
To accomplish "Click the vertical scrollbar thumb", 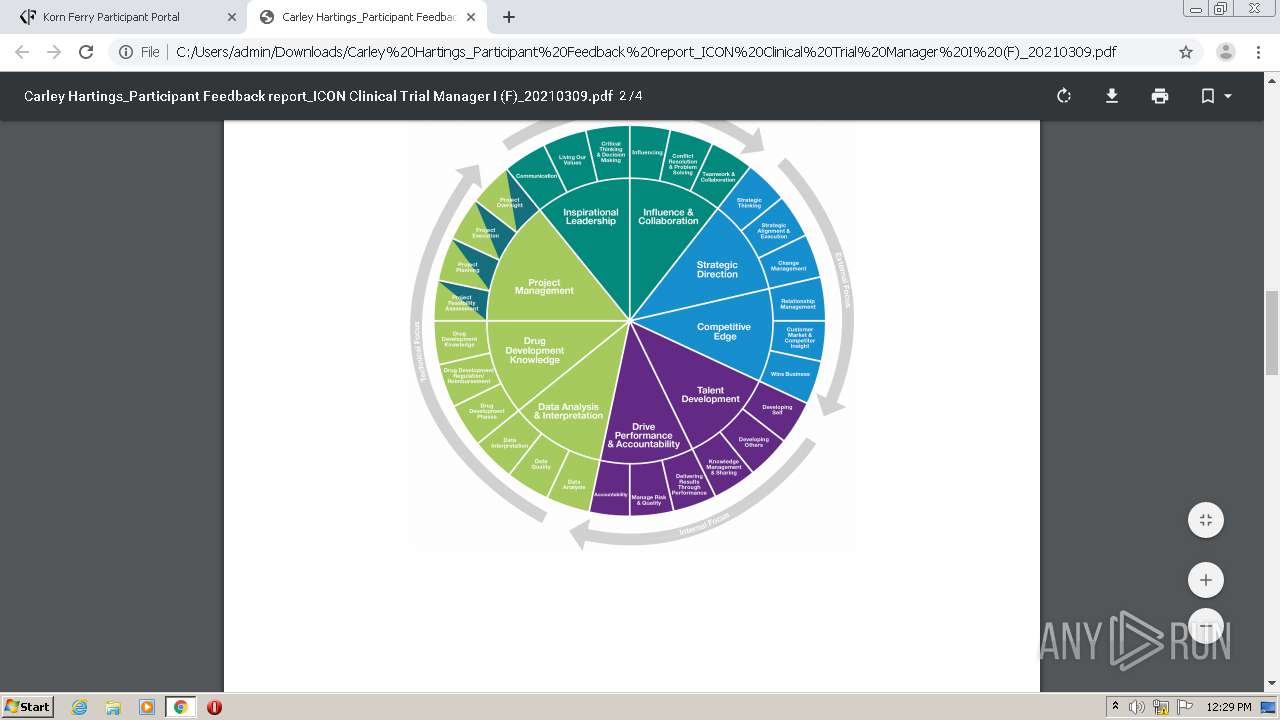I will click(1271, 334).
